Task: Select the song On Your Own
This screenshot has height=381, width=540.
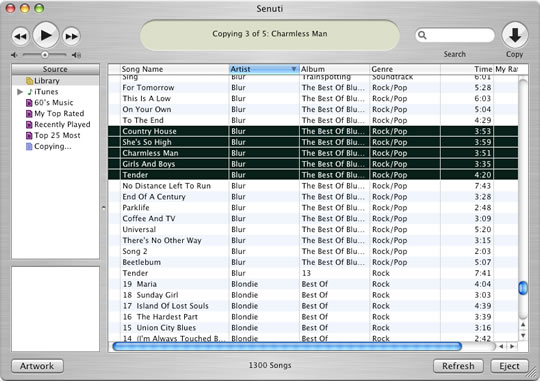Action: click(313, 110)
